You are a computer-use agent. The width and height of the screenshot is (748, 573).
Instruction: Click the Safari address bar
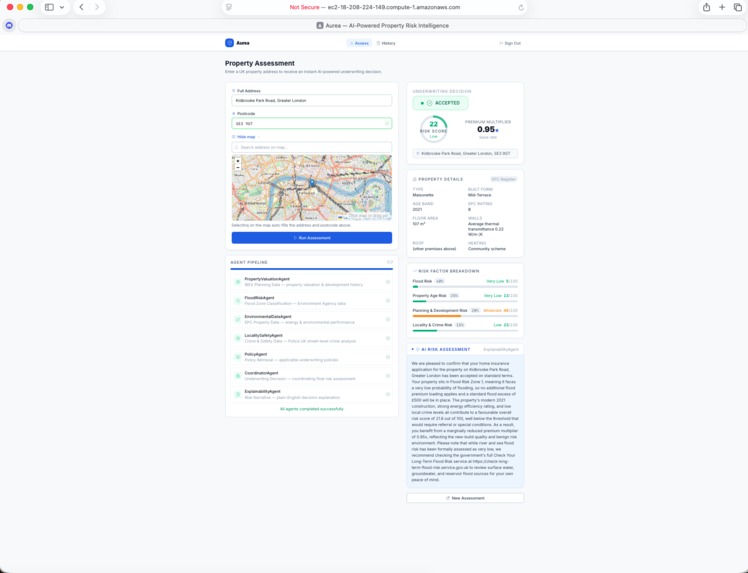[x=375, y=7]
